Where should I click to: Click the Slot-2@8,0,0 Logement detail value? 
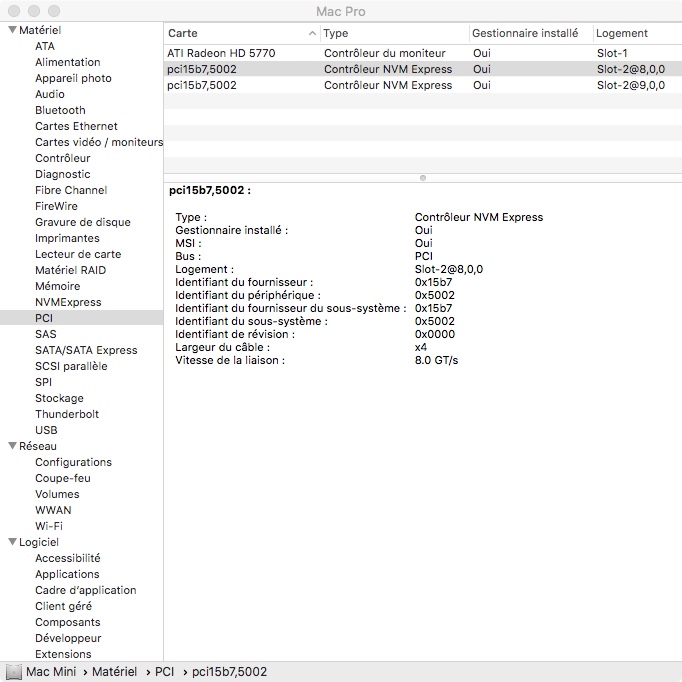tap(449, 269)
